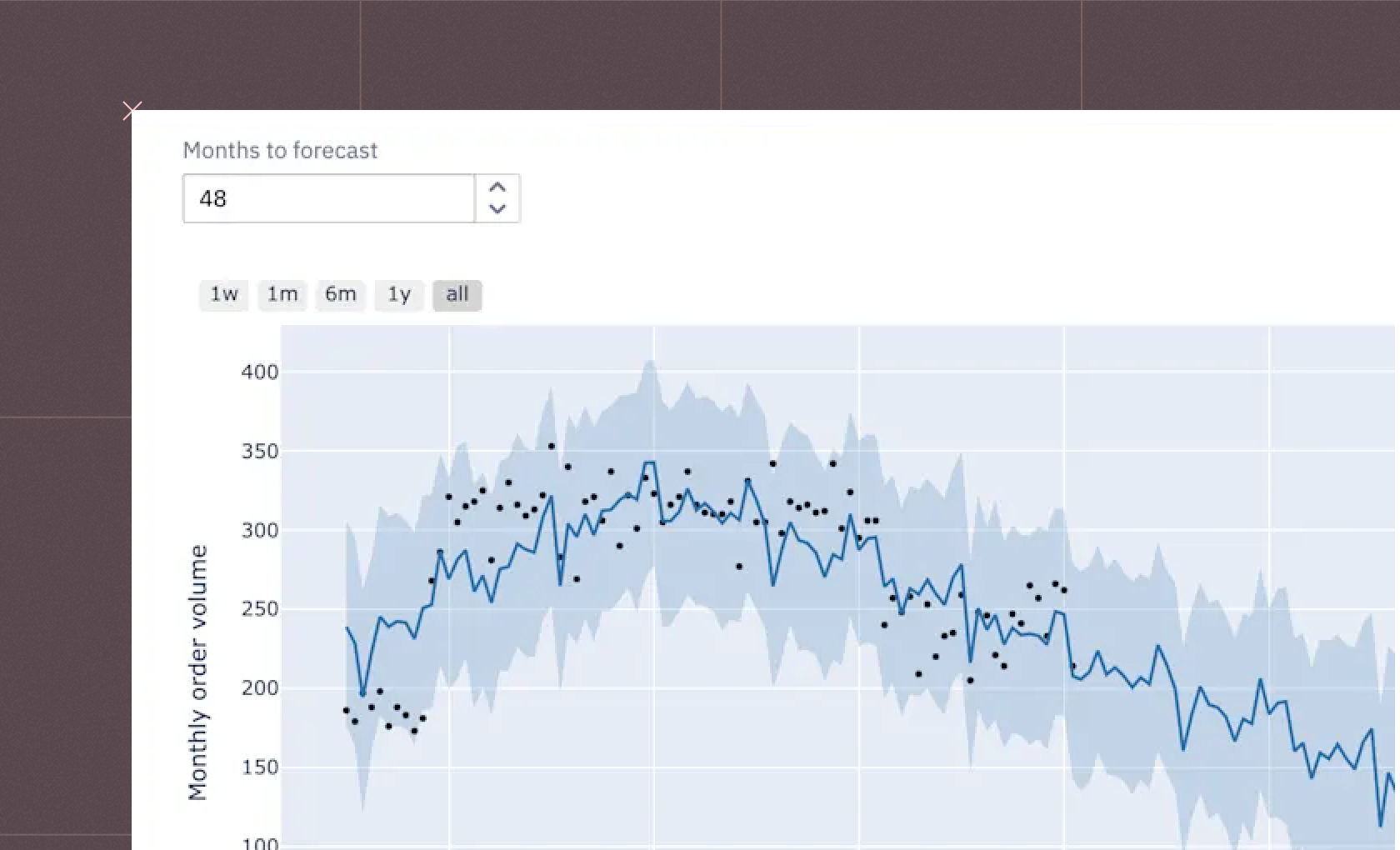
Task: Click a black data point near the 350 mark
Action: [x=552, y=446]
